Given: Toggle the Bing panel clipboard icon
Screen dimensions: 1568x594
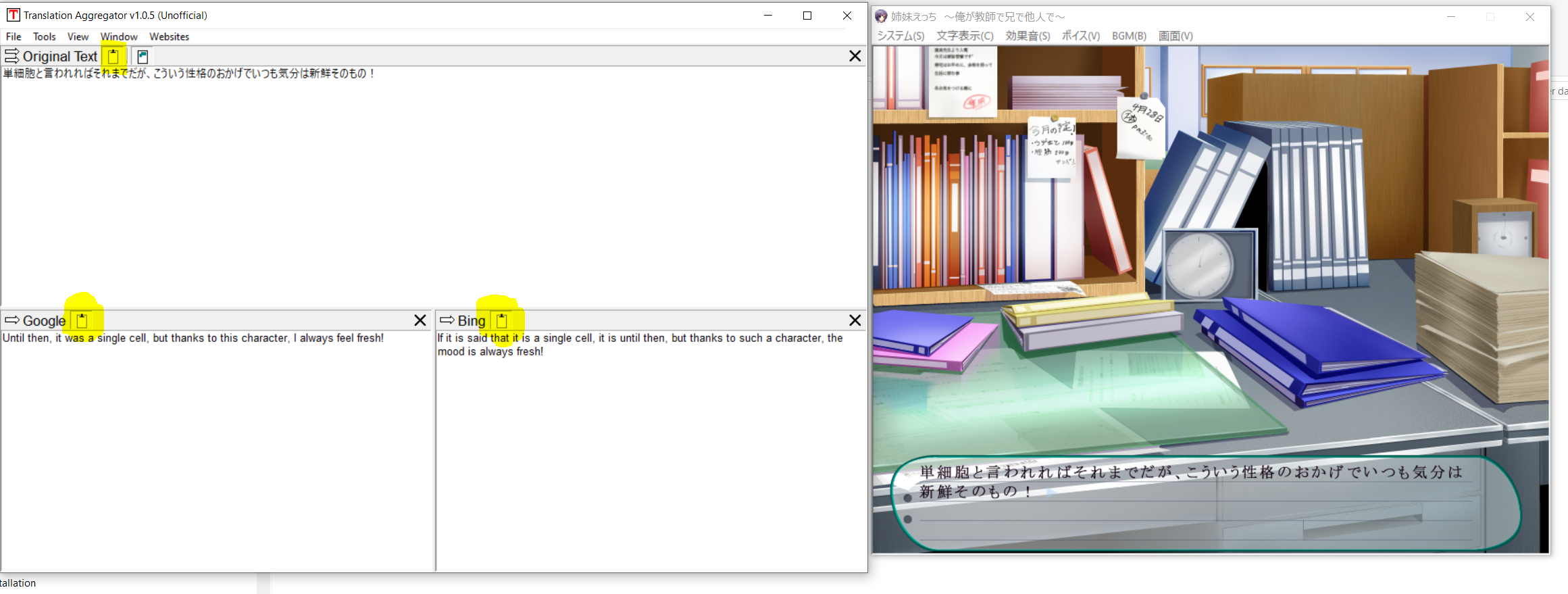Looking at the screenshot, I should (502, 320).
